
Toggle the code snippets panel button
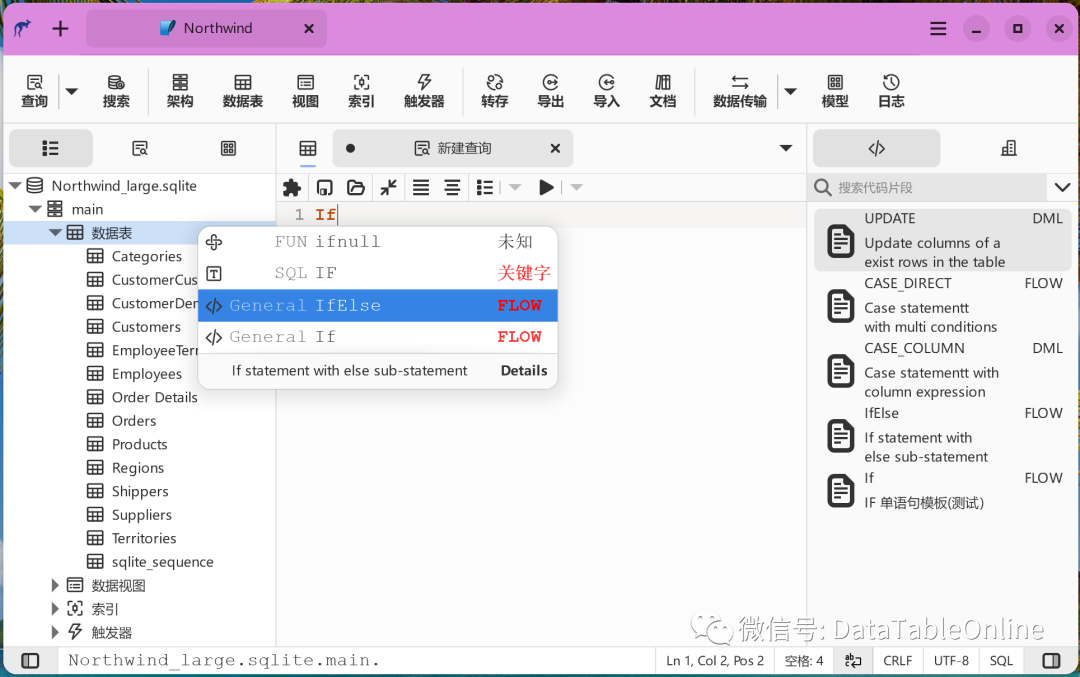pyautogui.click(x=876, y=147)
